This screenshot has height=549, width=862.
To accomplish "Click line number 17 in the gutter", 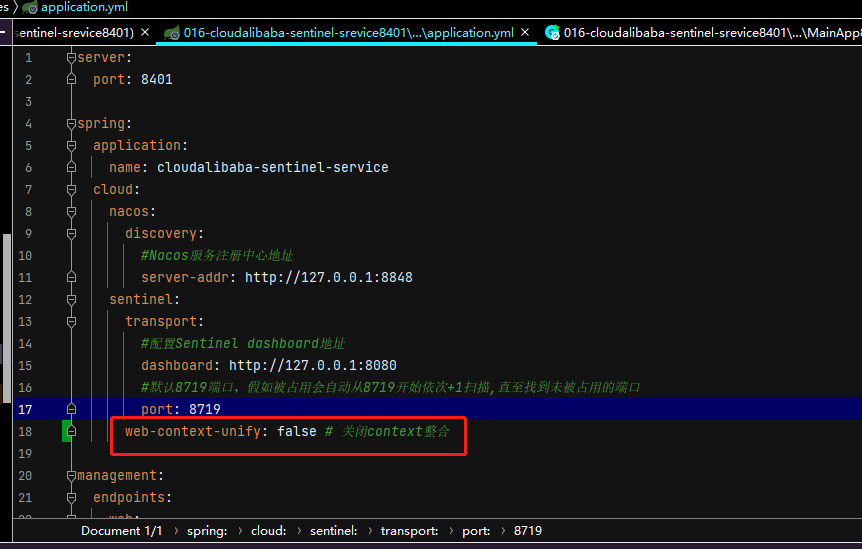I will pyautogui.click(x=25, y=409).
